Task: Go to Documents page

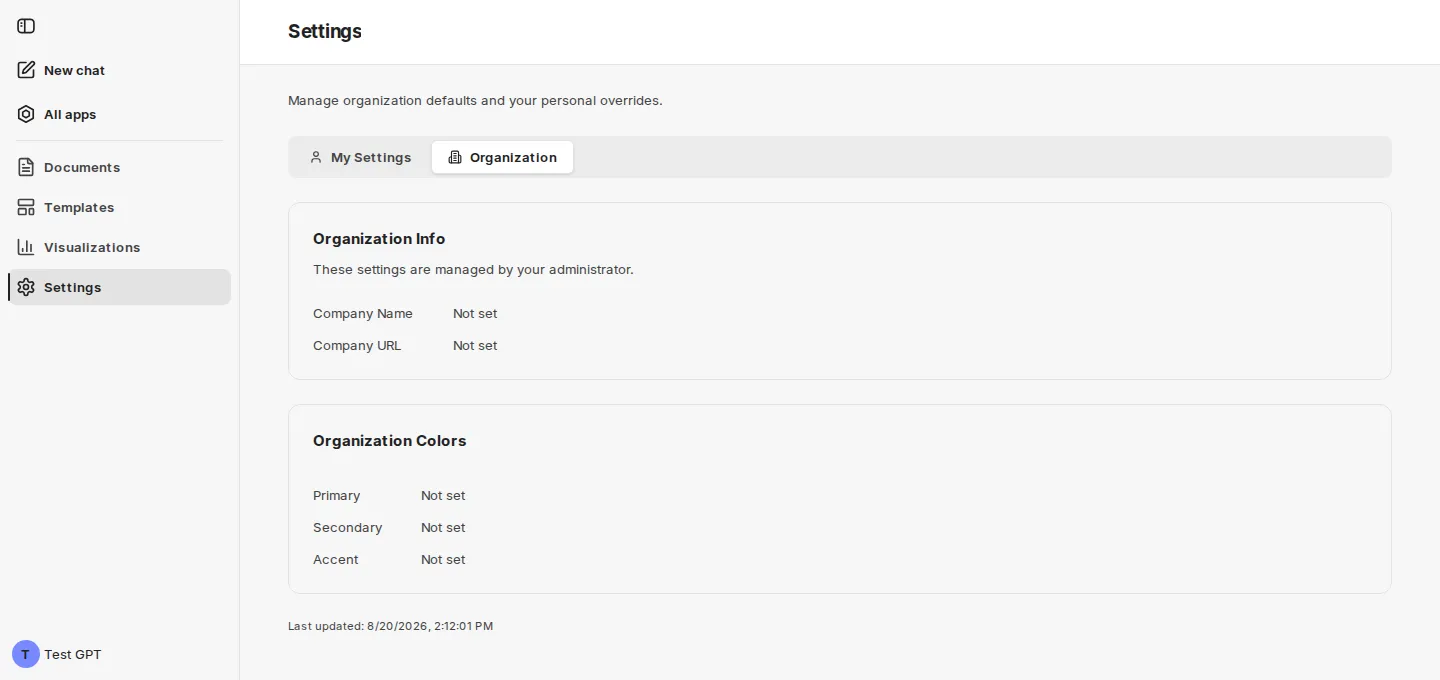Action: [x=119, y=167]
